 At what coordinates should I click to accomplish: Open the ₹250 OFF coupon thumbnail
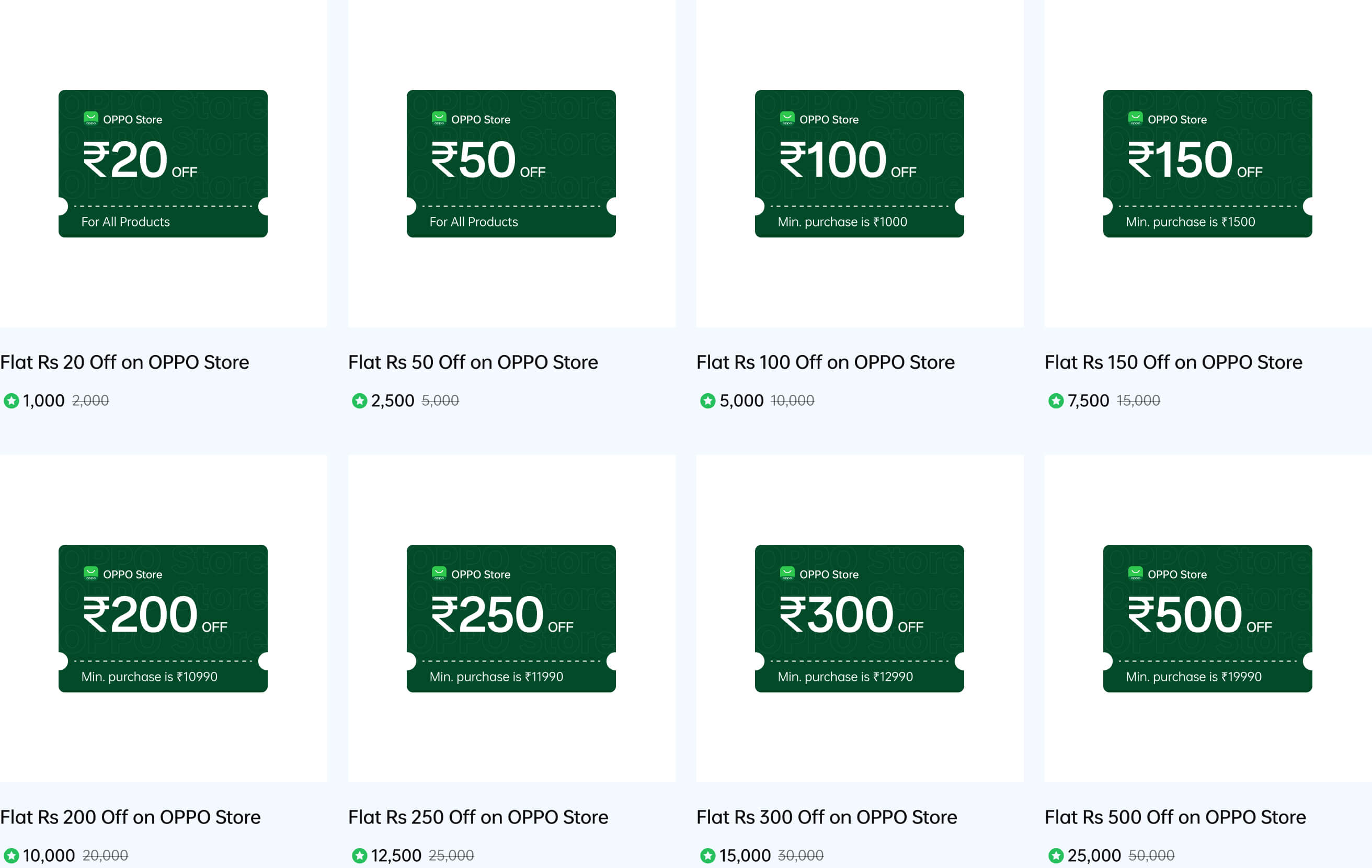(x=511, y=619)
